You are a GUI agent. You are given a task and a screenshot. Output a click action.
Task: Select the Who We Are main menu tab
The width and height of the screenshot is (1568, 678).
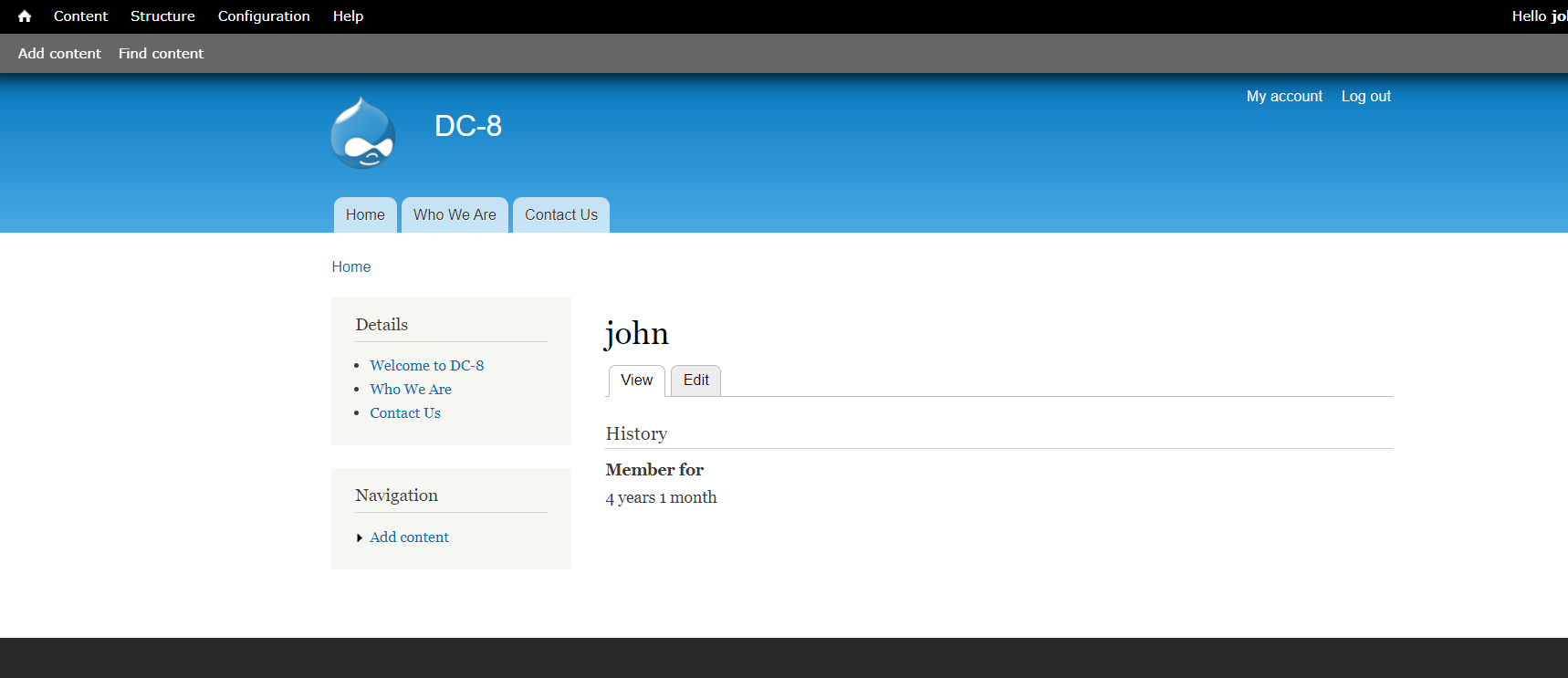[455, 215]
